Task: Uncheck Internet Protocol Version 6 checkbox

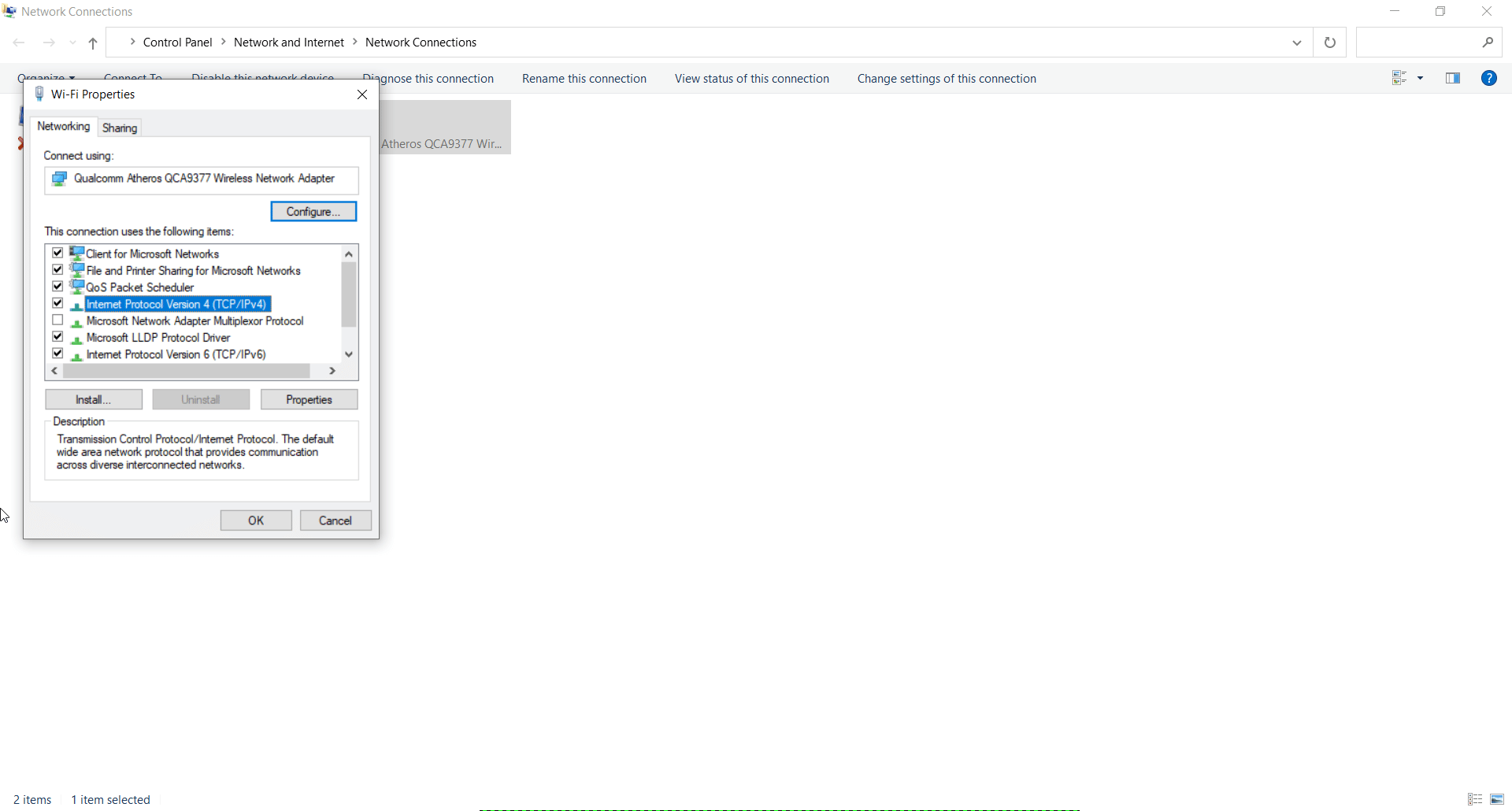Action: pyautogui.click(x=57, y=354)
